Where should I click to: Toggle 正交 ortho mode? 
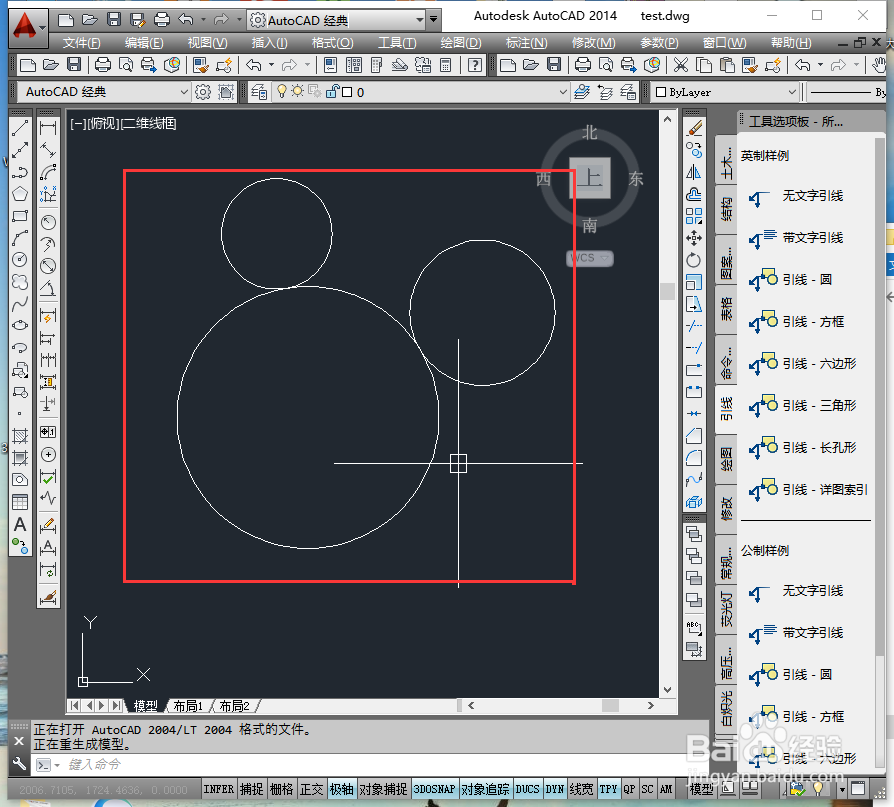coord(311,789)
